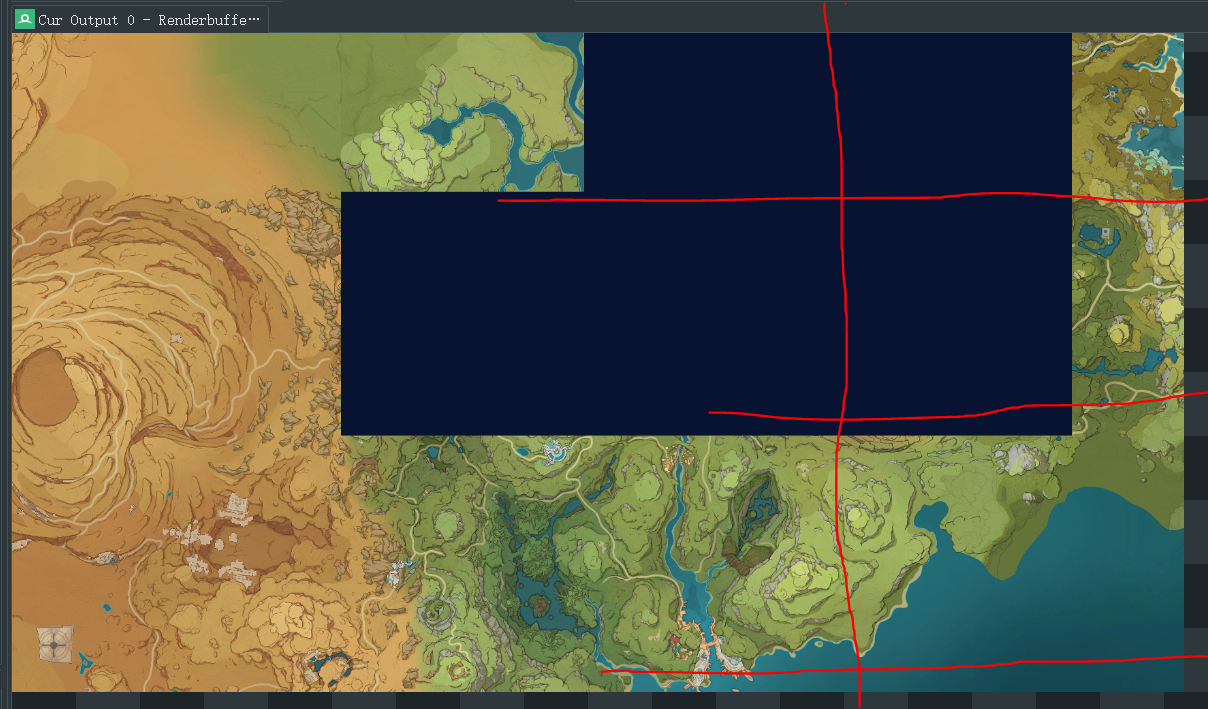This screenshot has width=1208, height=709.
Task: Click the left end of the top red line
Action: [x=500, y=200]
